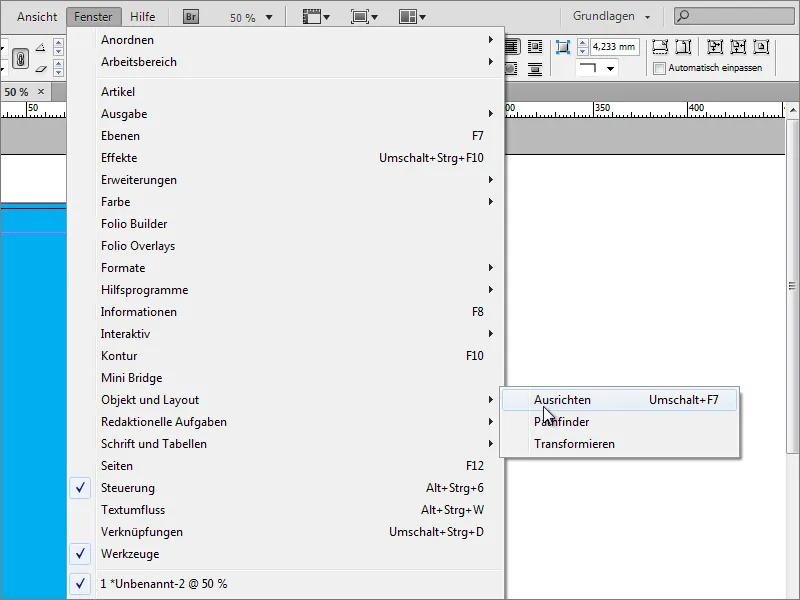Open the Mini Bridge panel
Viewport: 800px width, 600px height.
point(287,378)
